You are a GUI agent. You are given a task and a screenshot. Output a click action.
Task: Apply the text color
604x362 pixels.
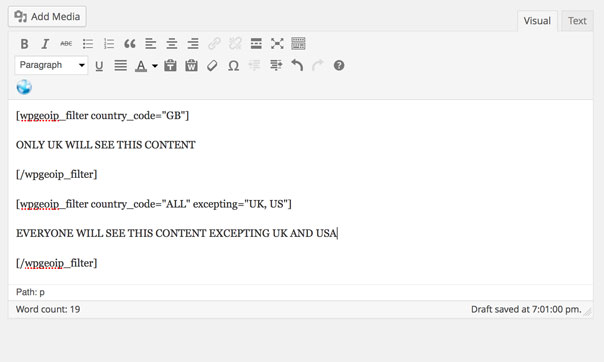click(x=141, y=66)
